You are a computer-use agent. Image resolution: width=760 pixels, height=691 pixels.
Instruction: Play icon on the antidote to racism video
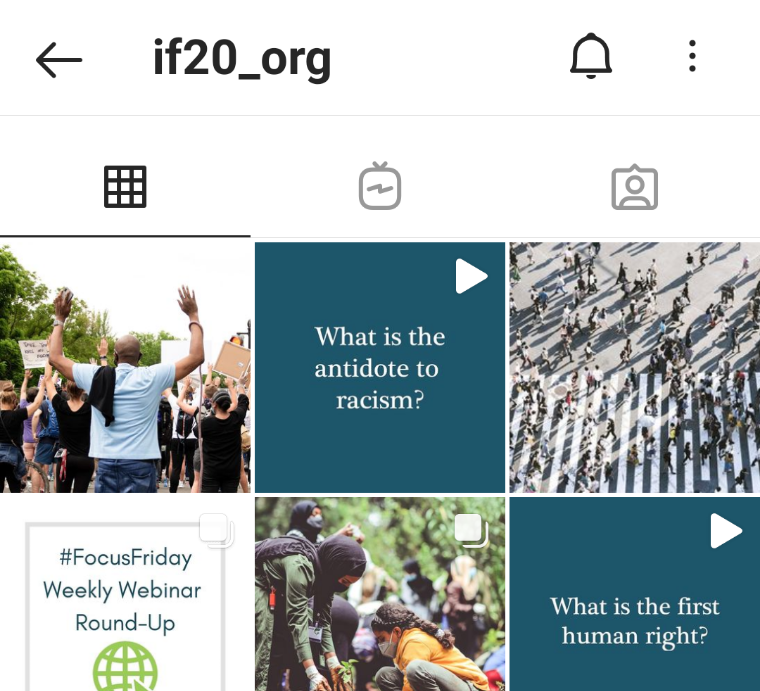pos(471,276)
